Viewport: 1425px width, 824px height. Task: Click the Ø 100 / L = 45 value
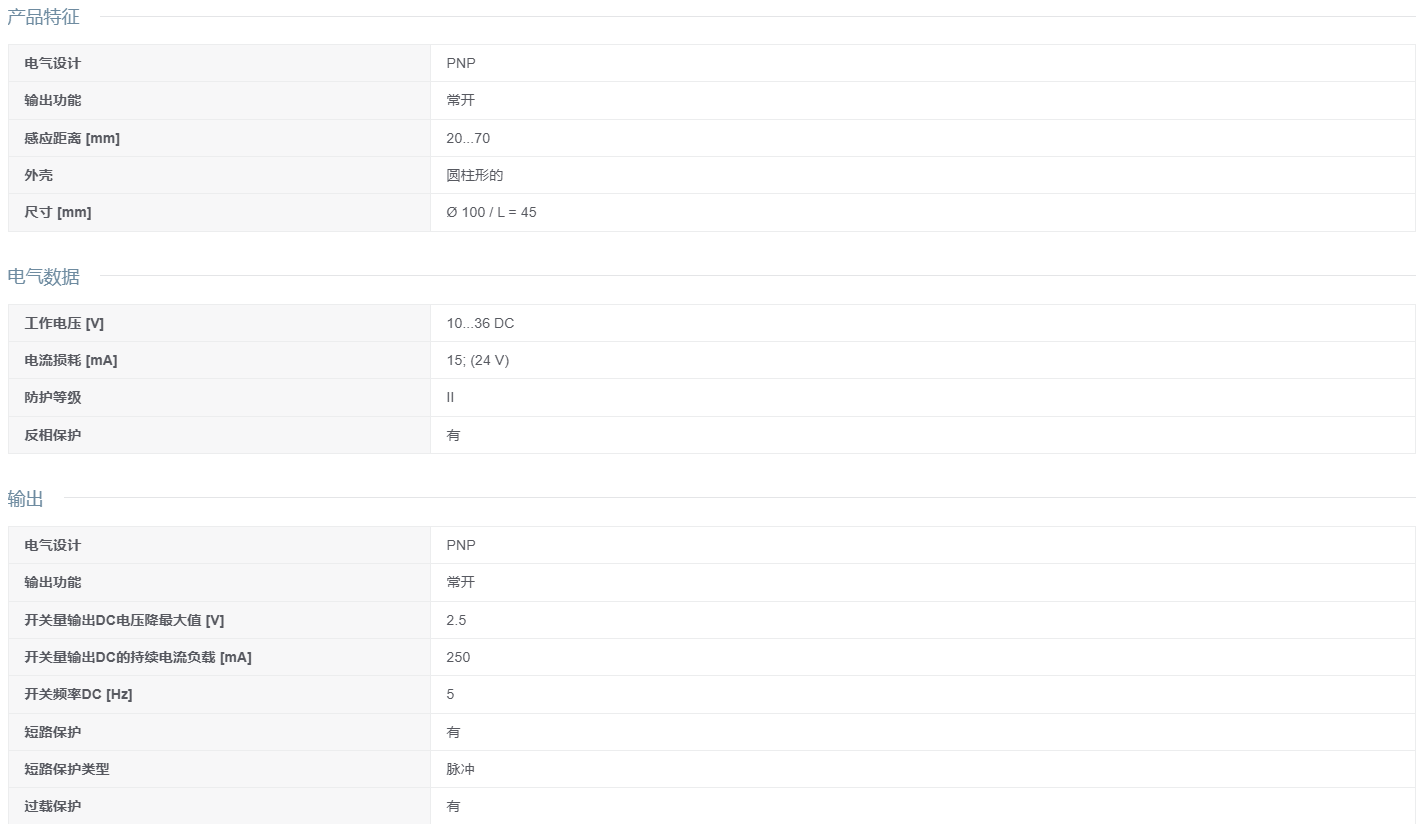[x=492, y=212]
